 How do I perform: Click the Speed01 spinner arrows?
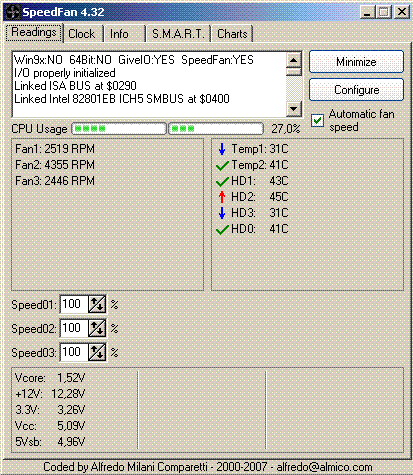[x=97, y=304]
